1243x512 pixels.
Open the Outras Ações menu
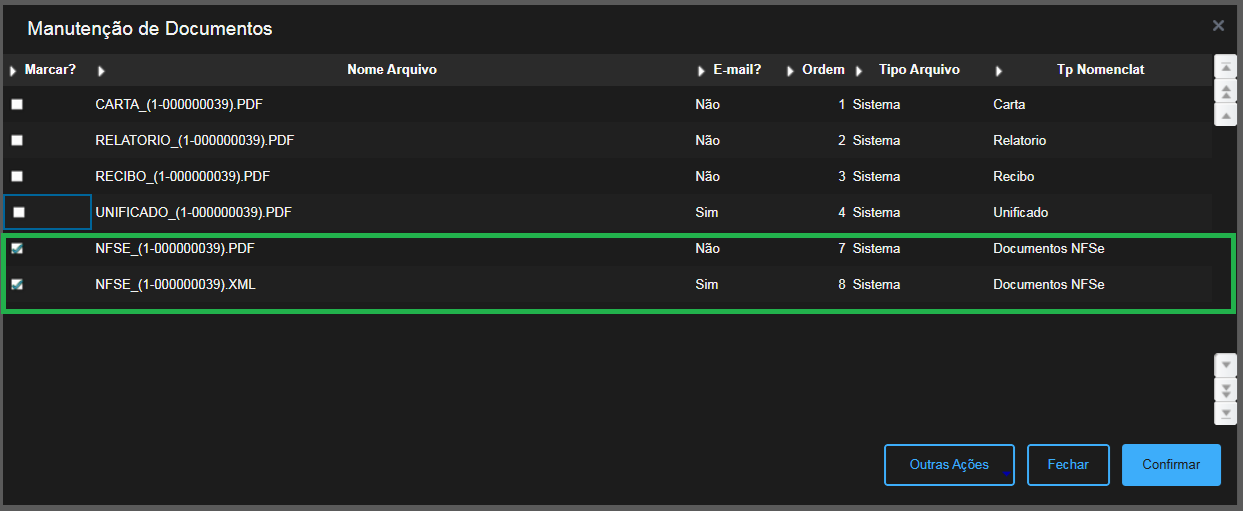(x=949, y=465)
